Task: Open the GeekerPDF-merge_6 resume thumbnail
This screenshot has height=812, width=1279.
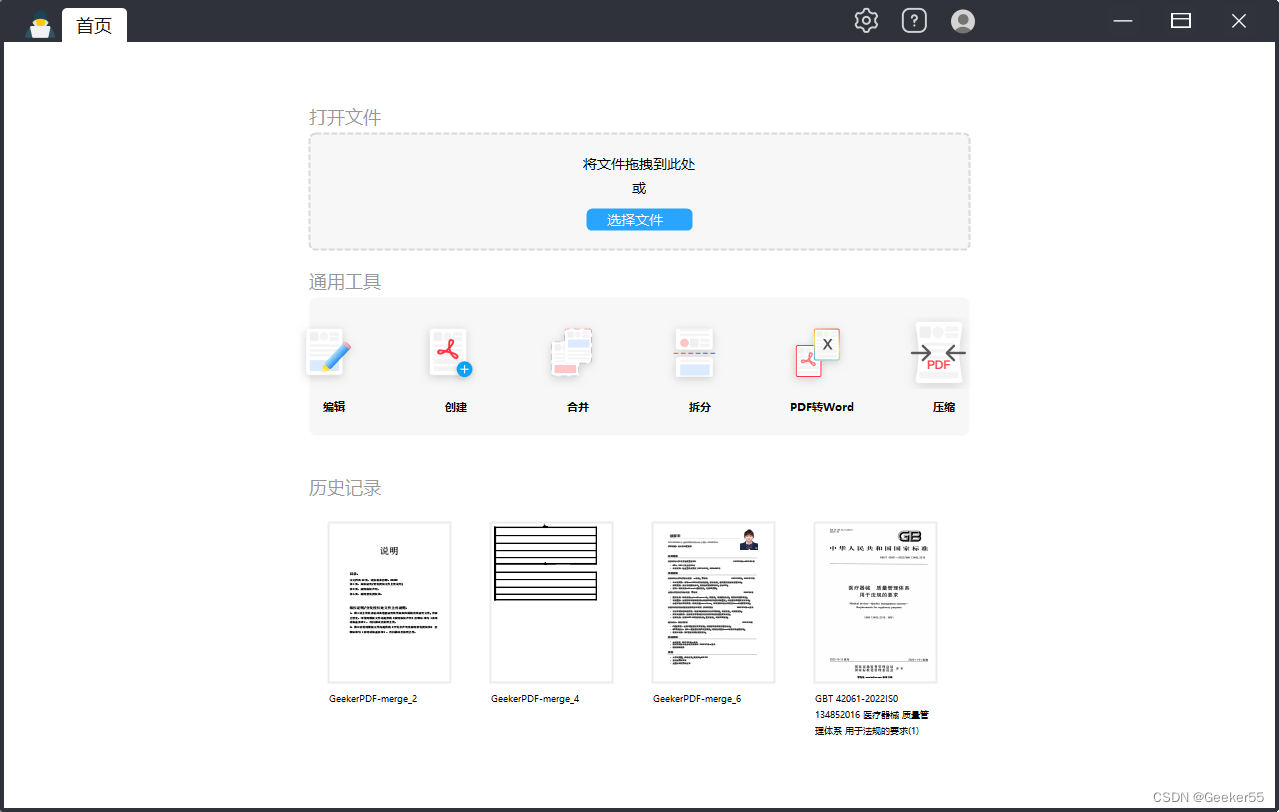Action: pos(713,602)
